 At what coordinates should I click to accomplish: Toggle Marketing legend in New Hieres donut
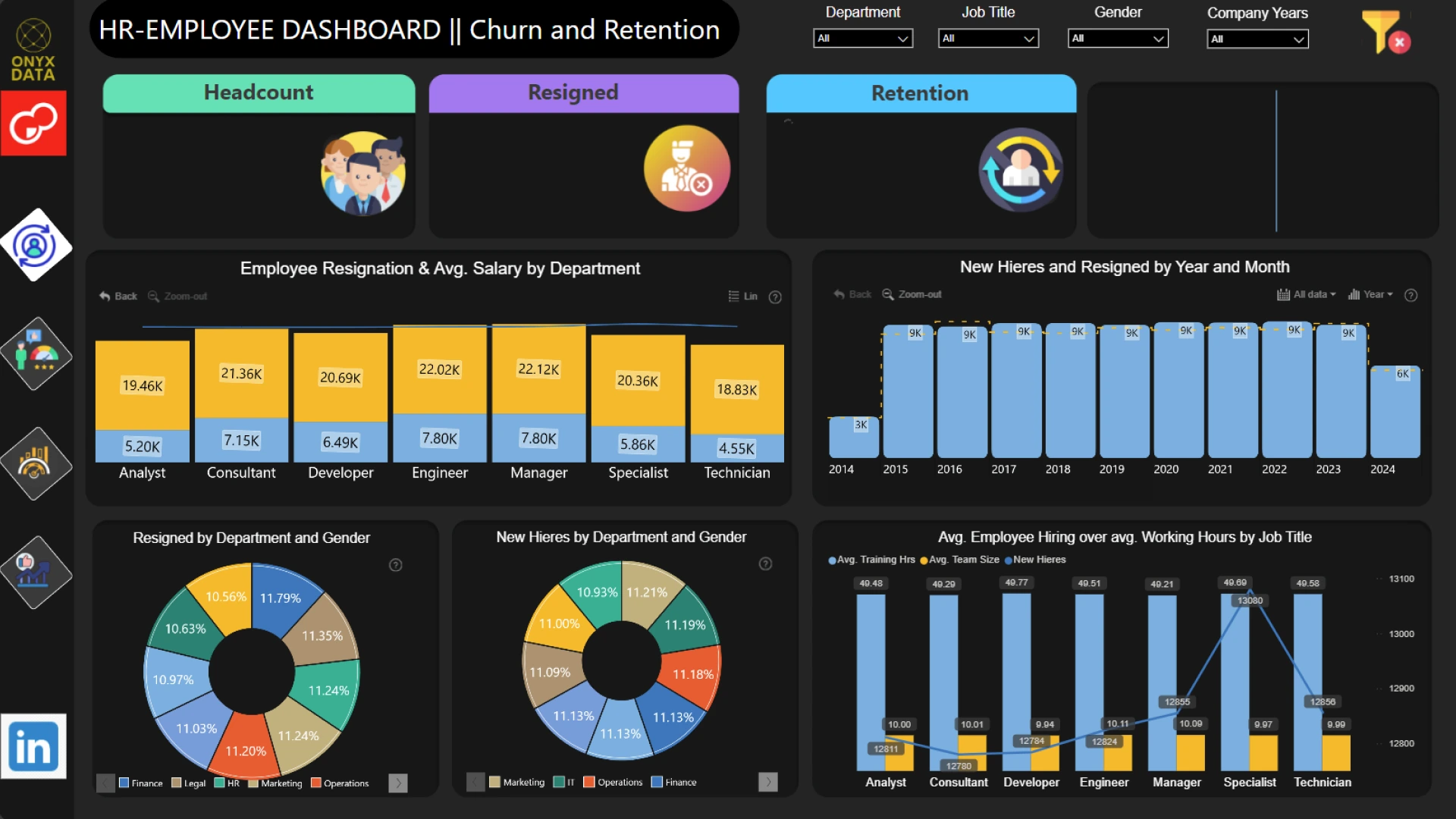517,782
